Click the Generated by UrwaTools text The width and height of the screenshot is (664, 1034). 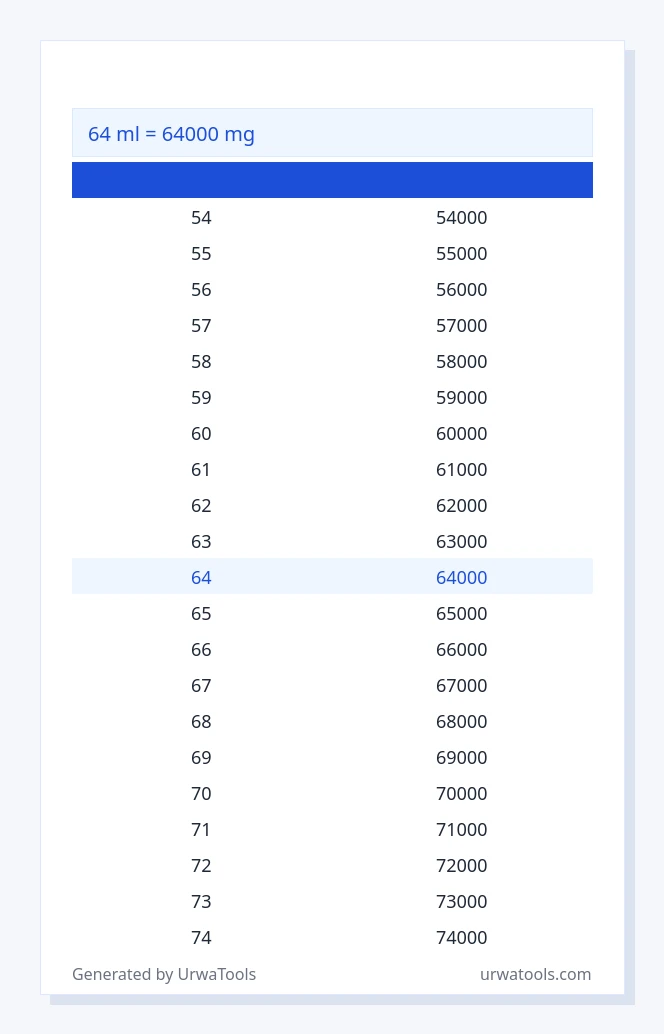pyautogui.click(x=164, y=975)
